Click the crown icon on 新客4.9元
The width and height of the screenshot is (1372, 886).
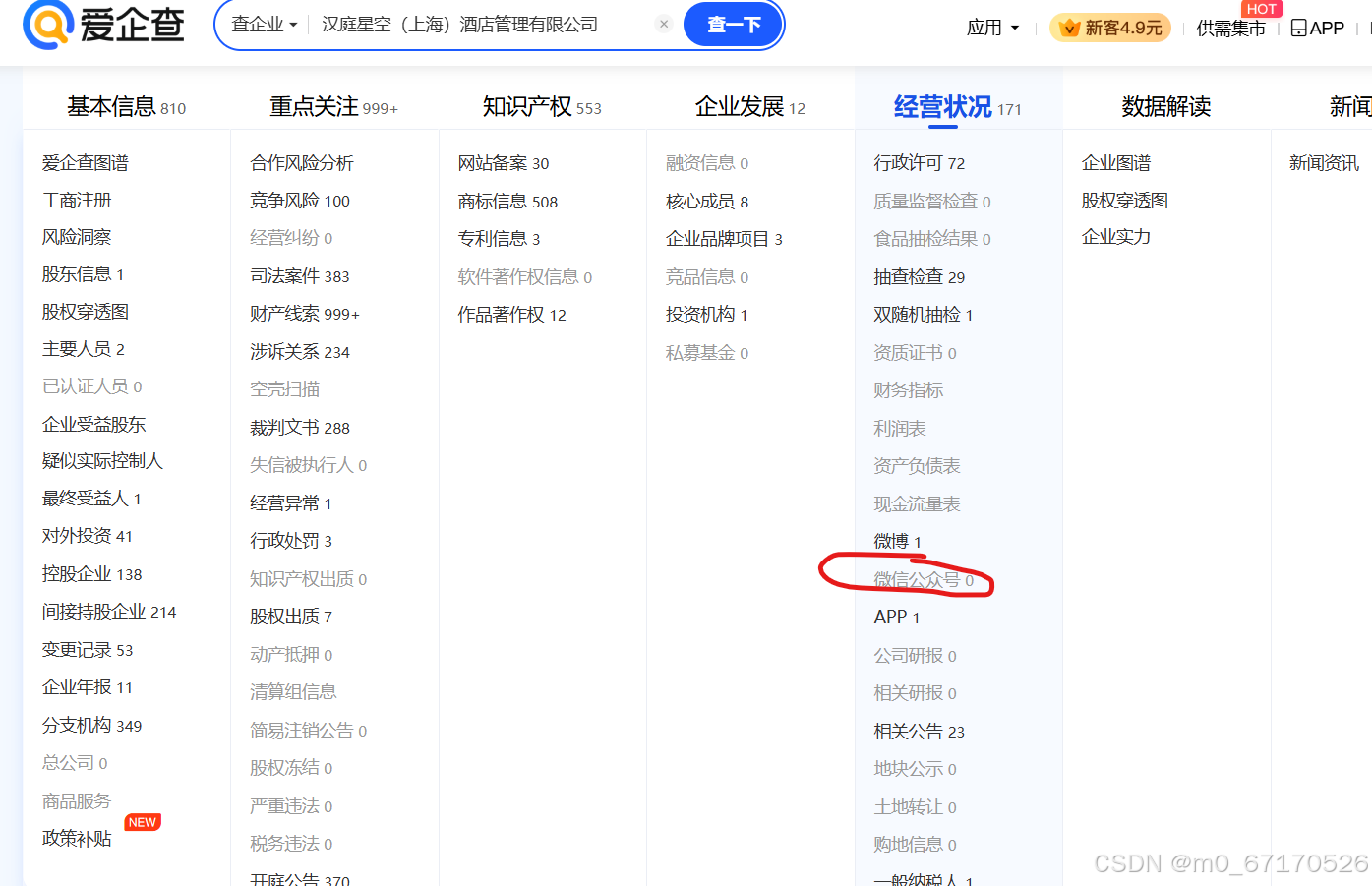pyautogui.click(x=1069, y=29)
